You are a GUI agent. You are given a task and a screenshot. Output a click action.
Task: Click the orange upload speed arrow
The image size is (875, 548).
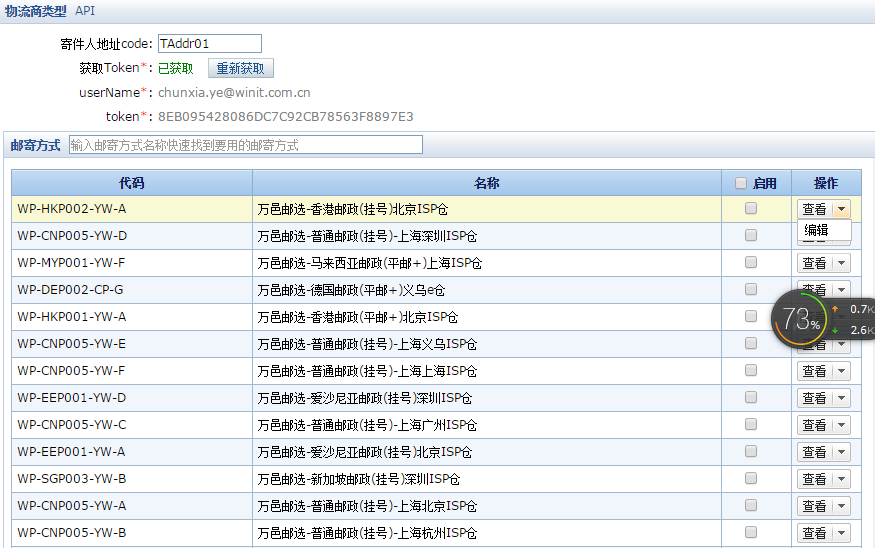[836, 309]
